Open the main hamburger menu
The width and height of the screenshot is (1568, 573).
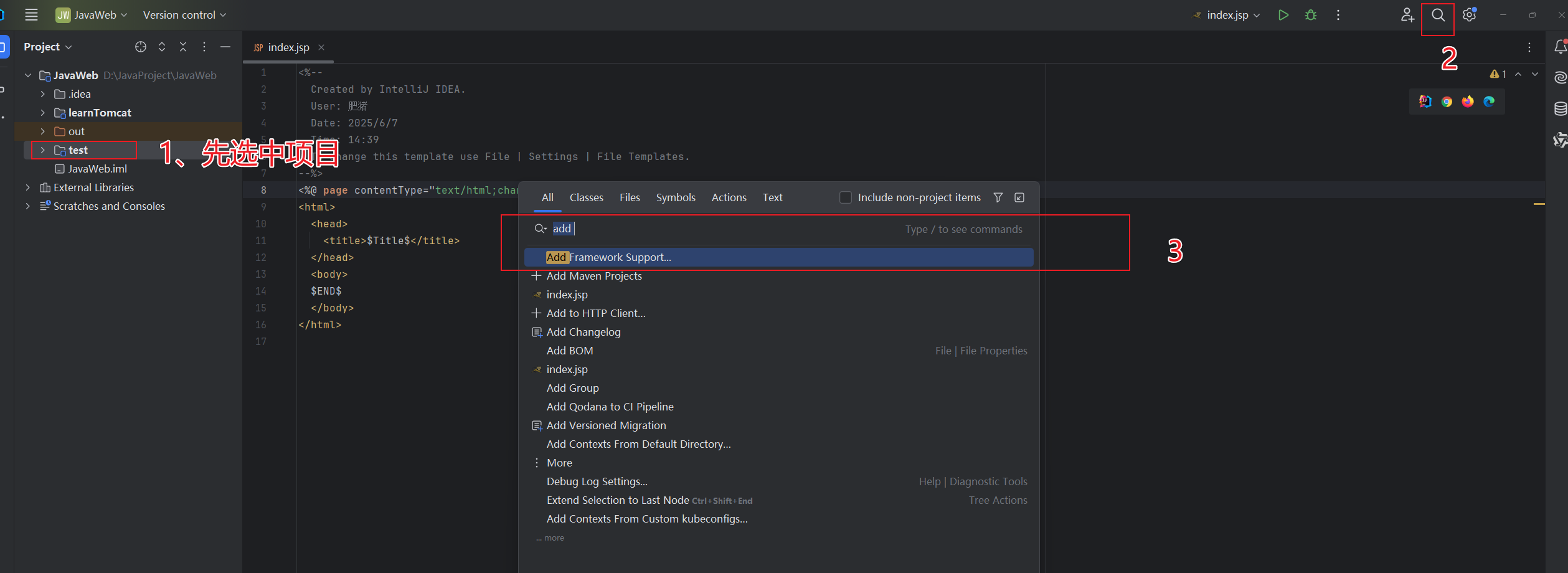(31, 15)
